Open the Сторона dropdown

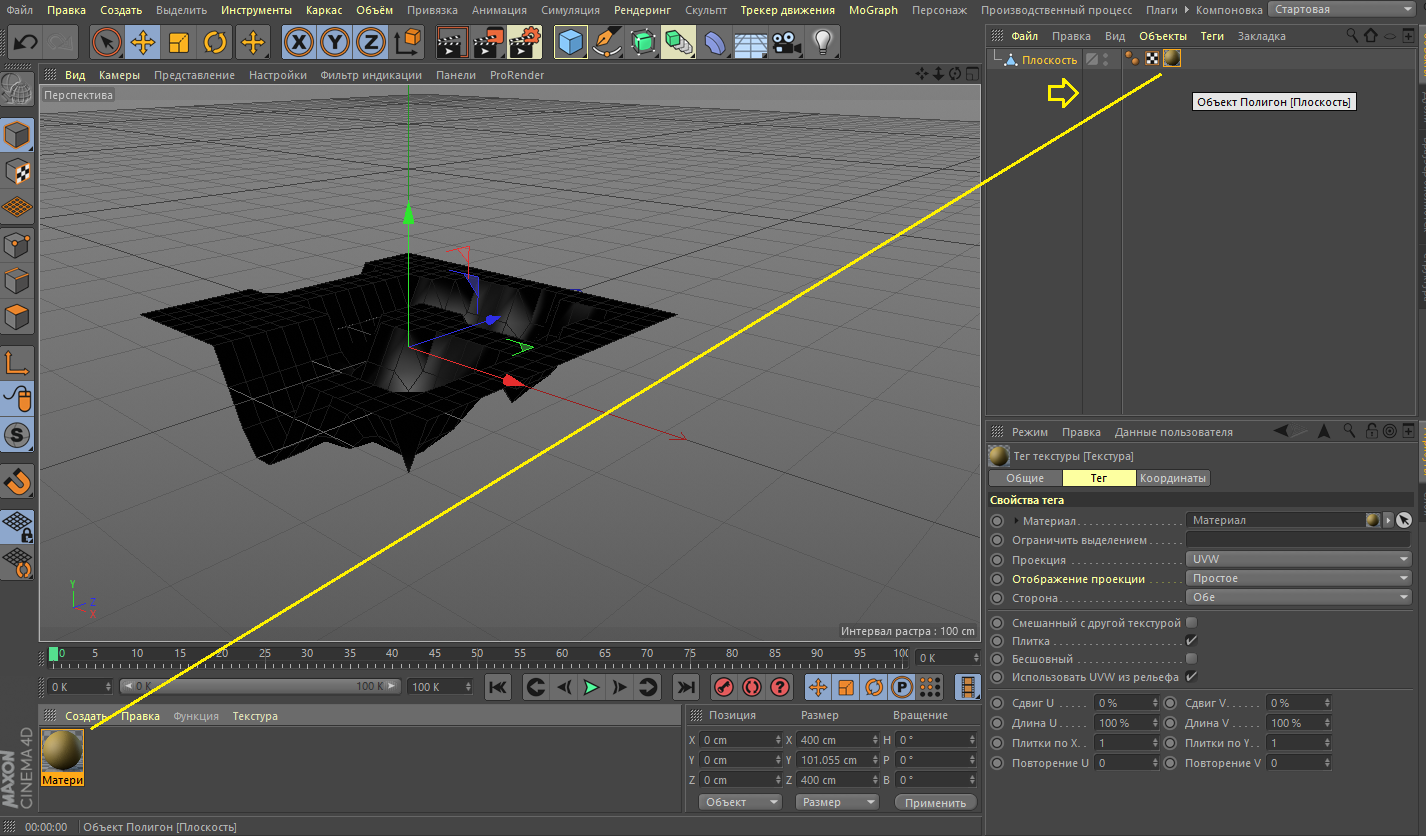pos(1299,598)
